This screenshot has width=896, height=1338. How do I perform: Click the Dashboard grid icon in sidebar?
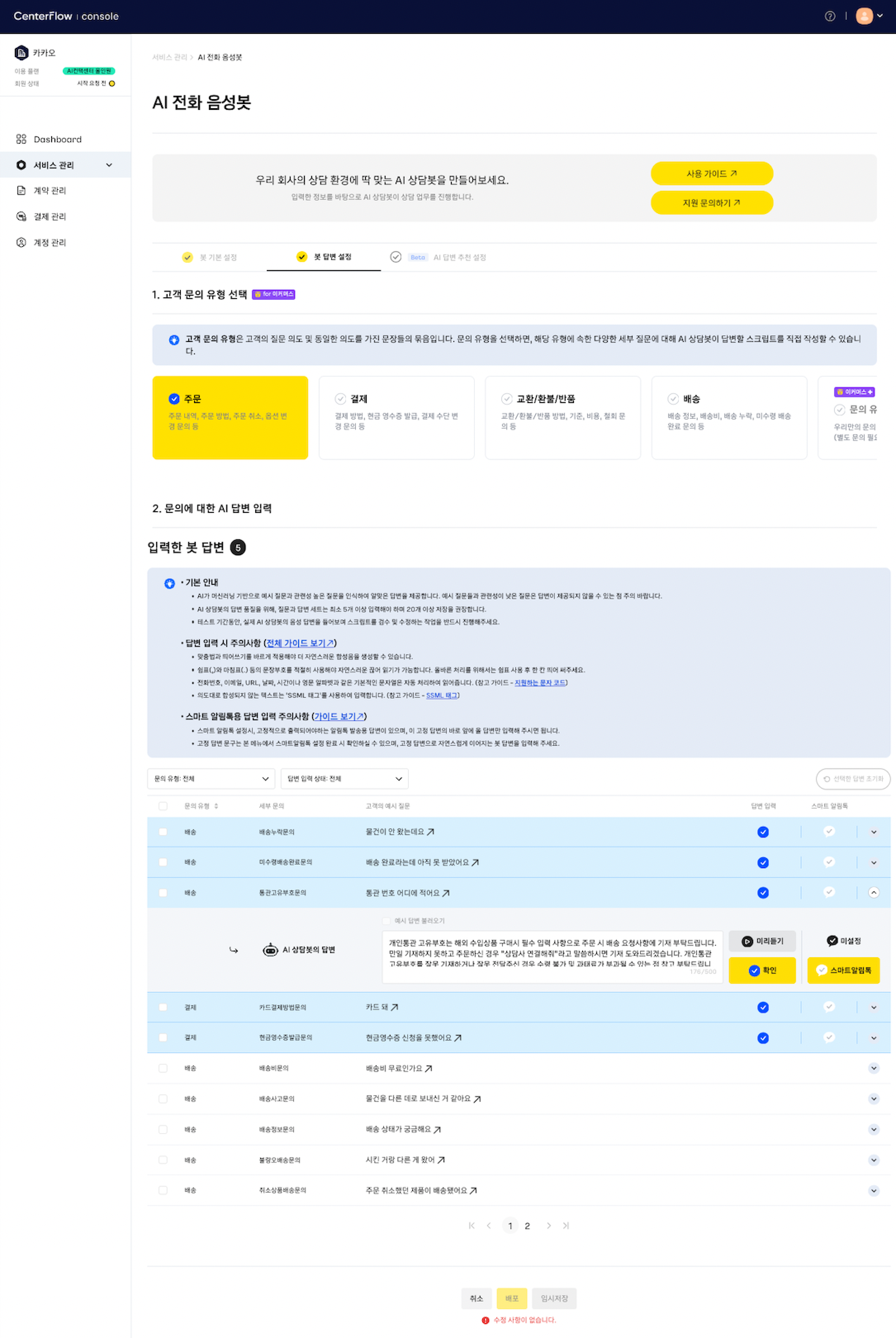pos(21,139)
